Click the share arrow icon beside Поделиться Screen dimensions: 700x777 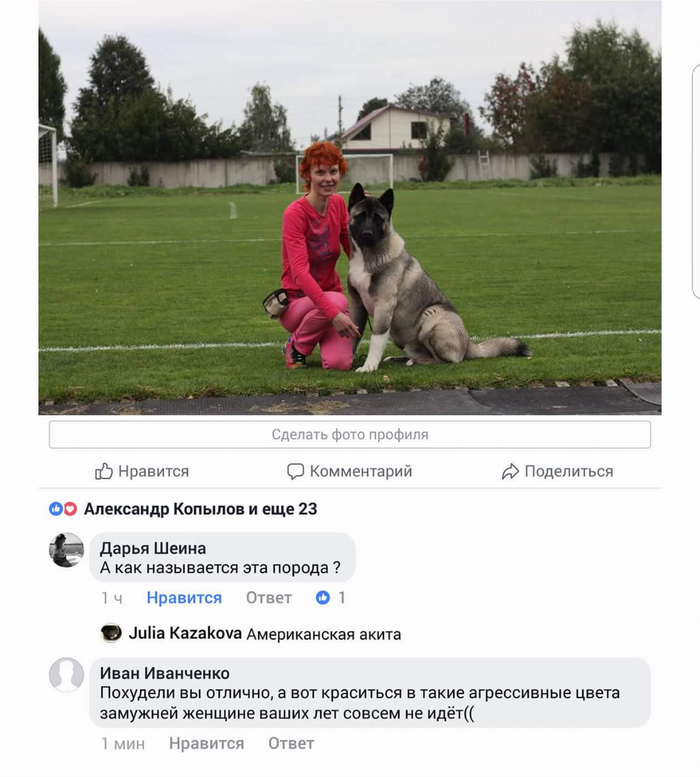510,472
